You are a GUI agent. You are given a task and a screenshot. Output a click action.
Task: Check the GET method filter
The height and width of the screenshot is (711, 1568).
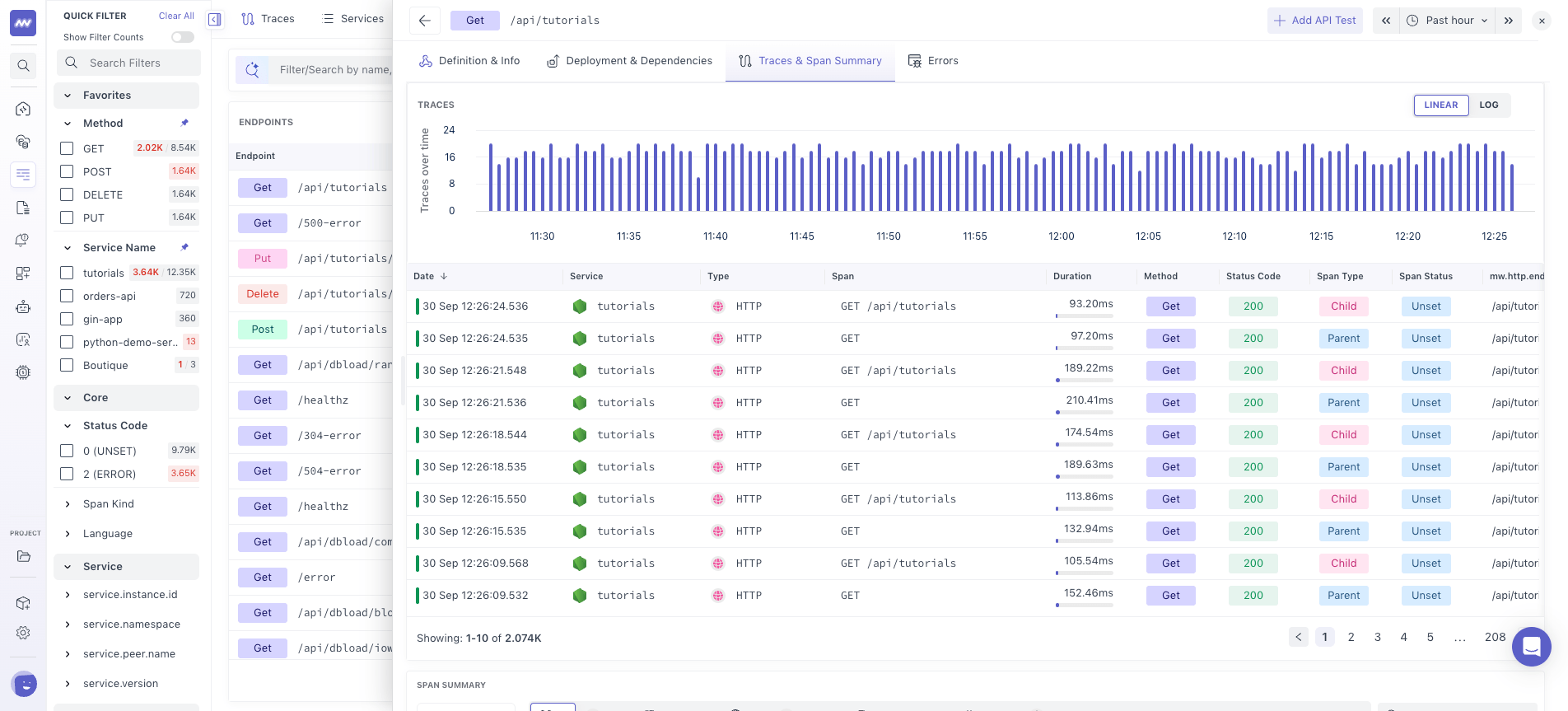point(68,148)
